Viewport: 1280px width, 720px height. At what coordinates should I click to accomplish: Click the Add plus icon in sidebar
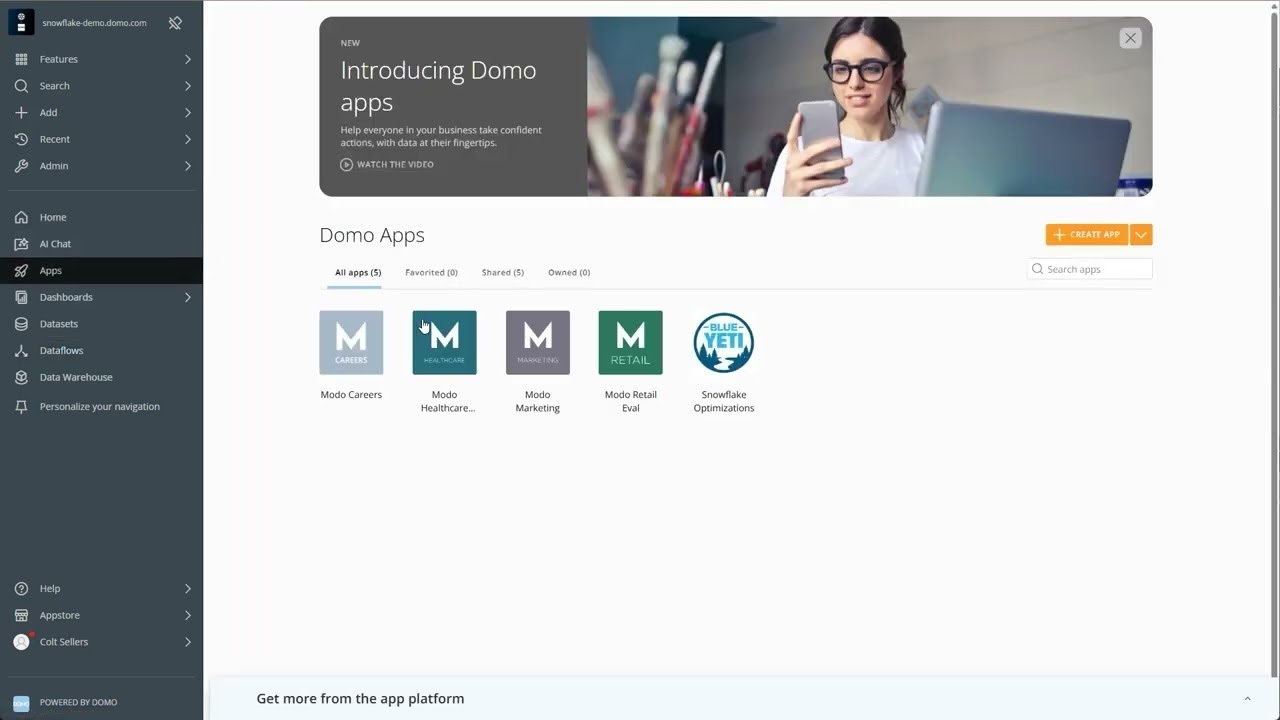(x=21, y=112)
